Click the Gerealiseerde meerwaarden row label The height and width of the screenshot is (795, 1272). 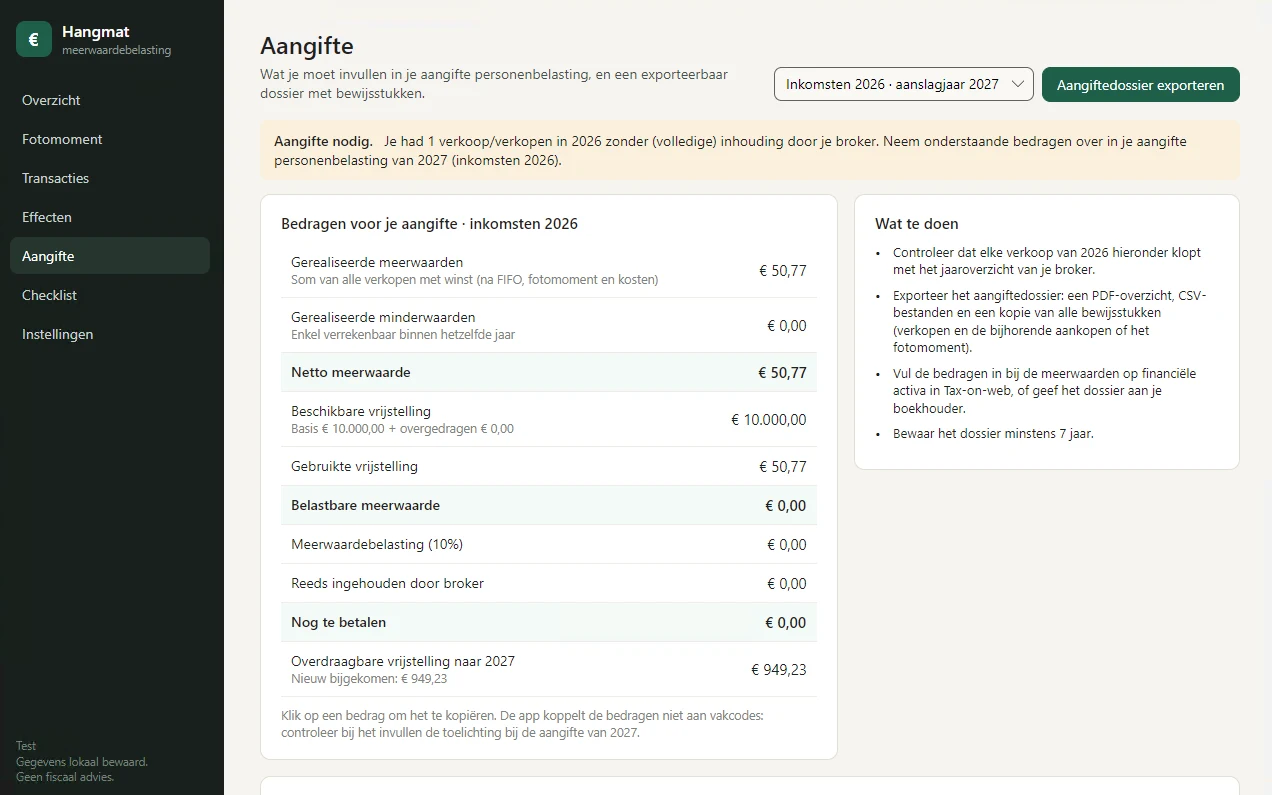coord(377,262)
